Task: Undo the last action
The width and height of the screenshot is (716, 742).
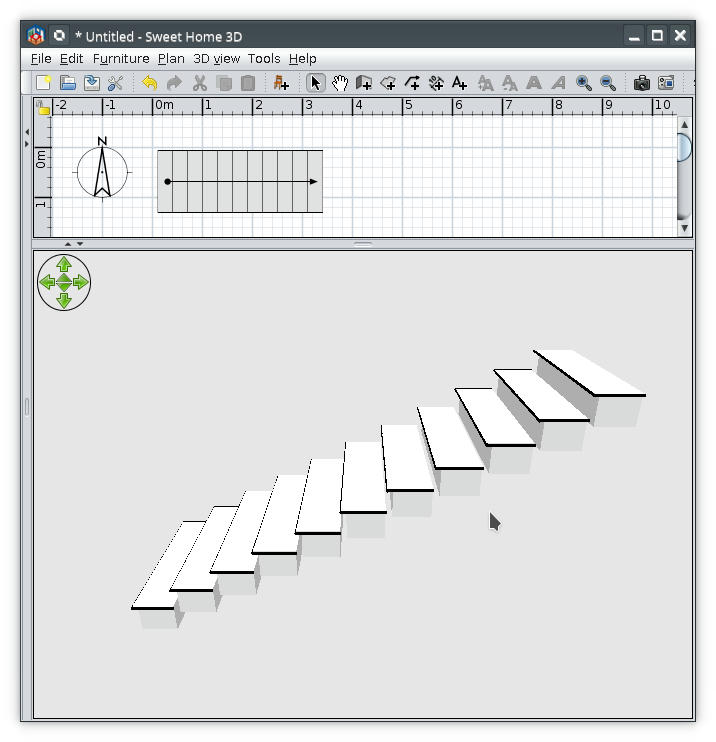Action: coord(150,83)
